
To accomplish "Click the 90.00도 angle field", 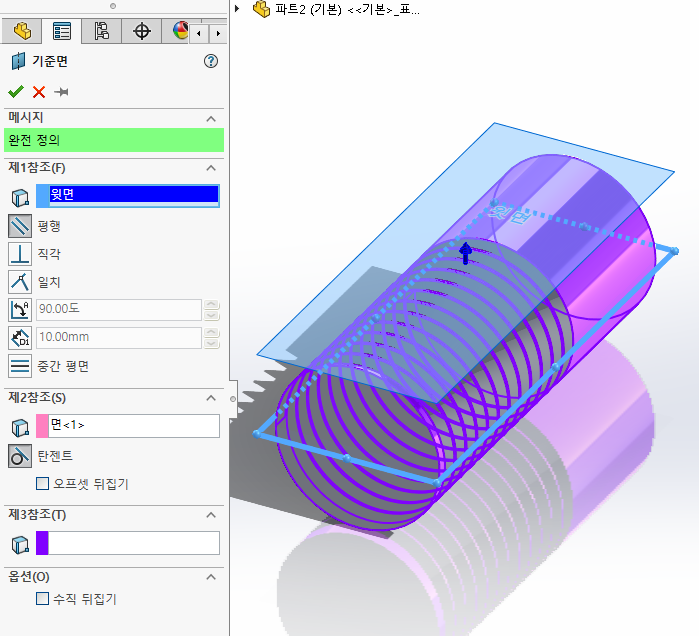I will click(119, 309).
